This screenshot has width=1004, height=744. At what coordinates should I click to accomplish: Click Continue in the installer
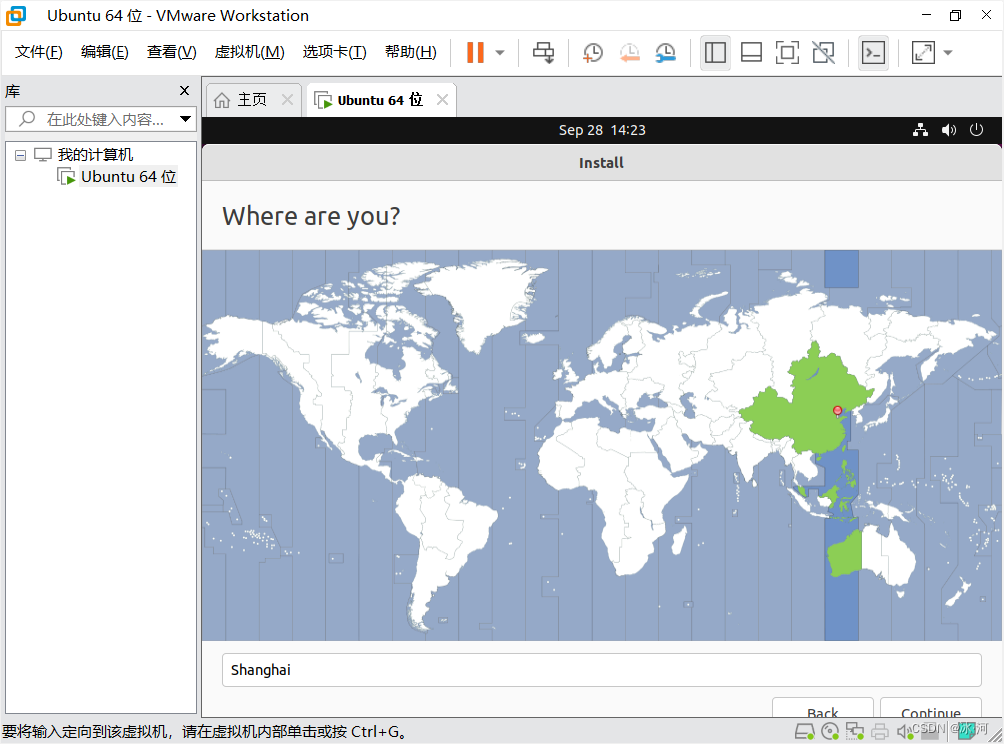pyautogui.click(x=931, y=708)
